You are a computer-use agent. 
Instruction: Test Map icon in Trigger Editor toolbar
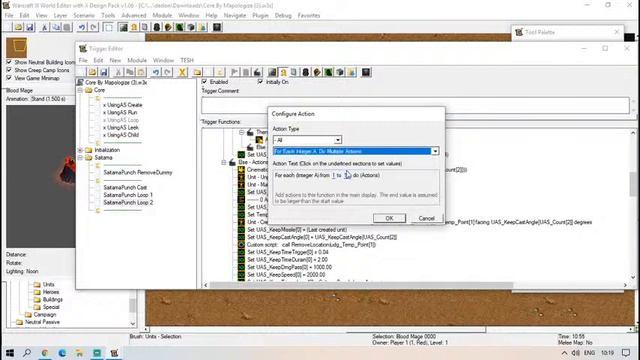click(x=366, y=72)
